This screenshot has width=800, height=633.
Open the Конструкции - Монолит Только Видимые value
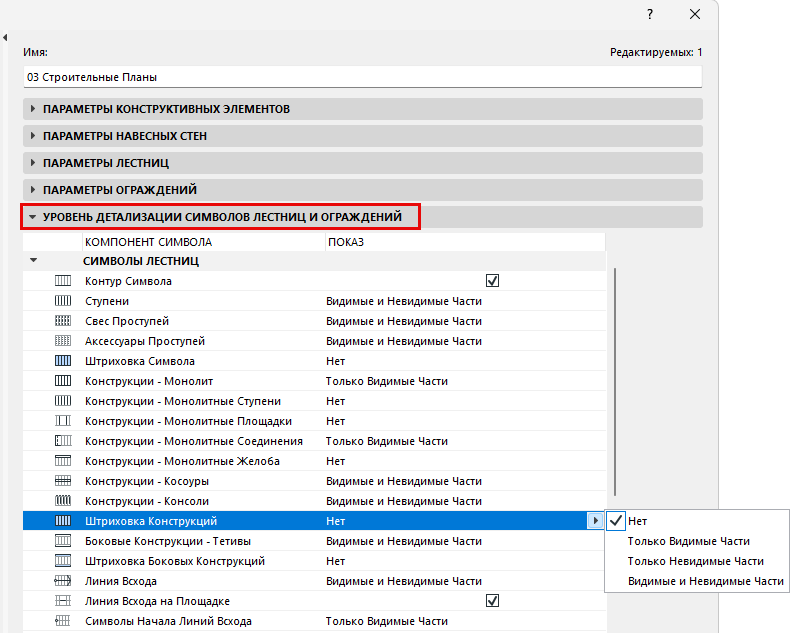coord(387,381)
